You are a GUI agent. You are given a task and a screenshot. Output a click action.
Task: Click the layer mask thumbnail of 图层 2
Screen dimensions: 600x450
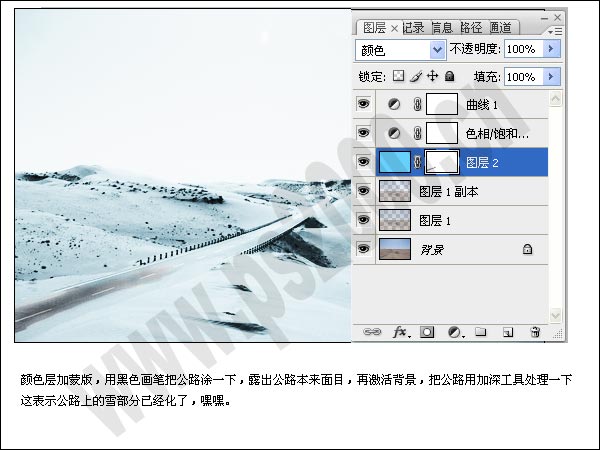coord(442,161)
